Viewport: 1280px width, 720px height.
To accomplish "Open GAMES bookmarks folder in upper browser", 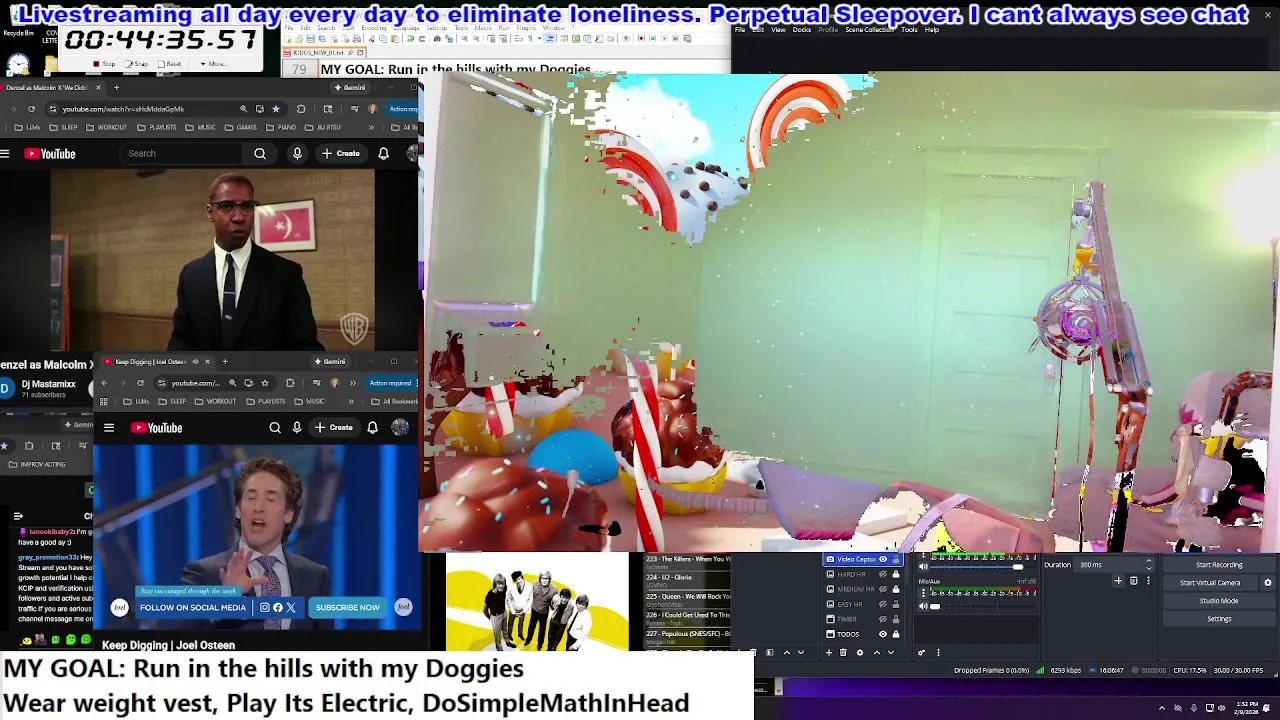I will coord(240,127).
